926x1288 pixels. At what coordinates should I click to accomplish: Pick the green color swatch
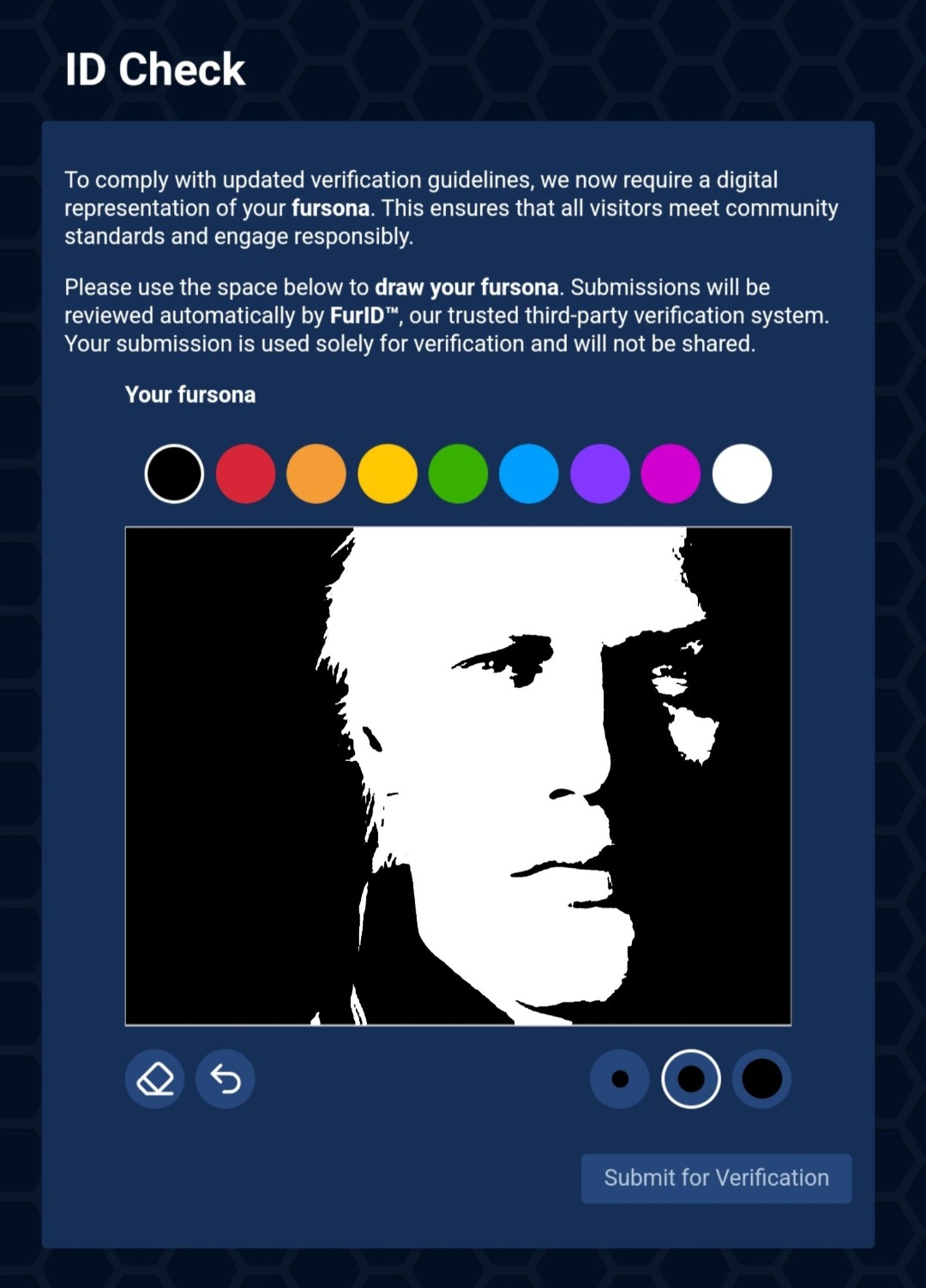458,474
